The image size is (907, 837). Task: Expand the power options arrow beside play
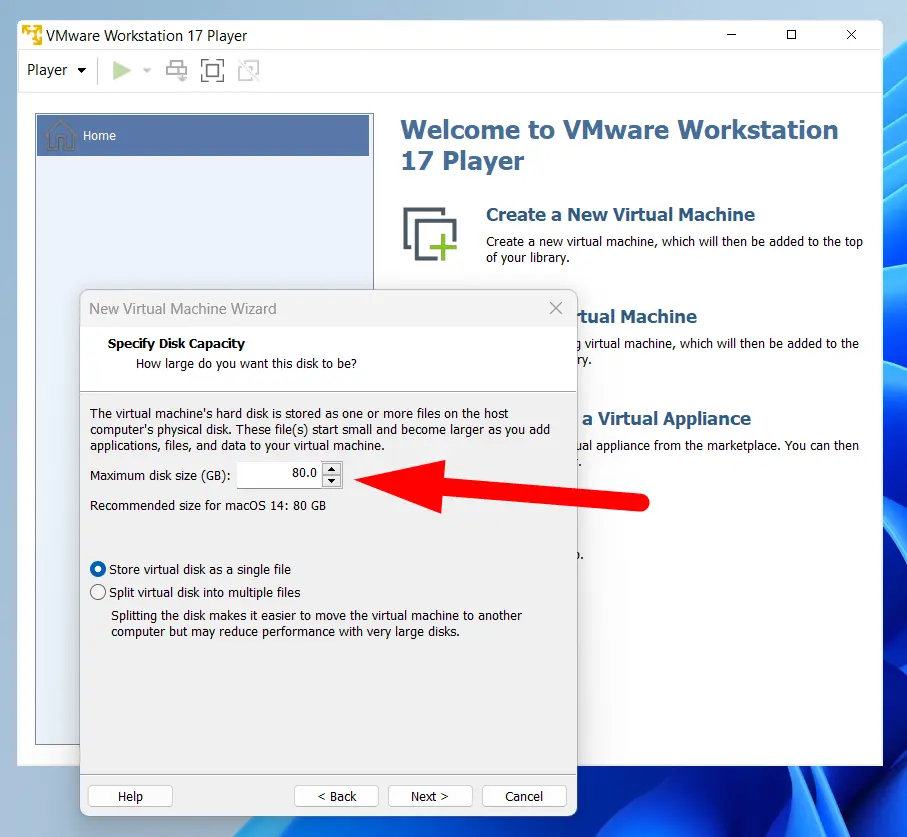[x=147, y=71]
